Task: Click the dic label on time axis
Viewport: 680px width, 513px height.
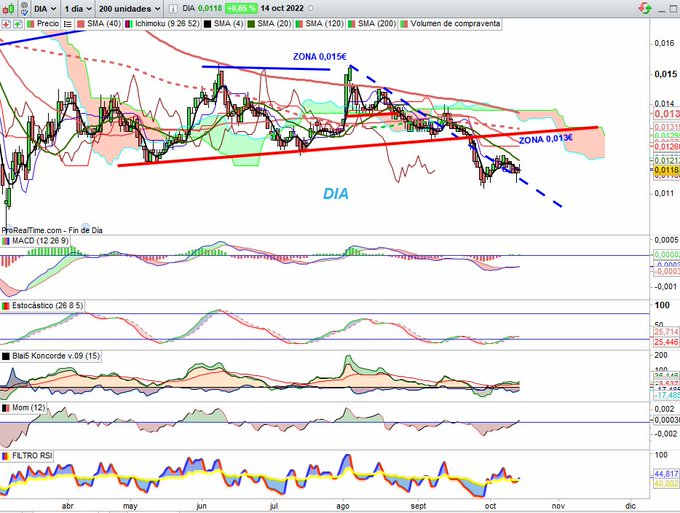Action: pyautogui.click(x=631, y=506)
